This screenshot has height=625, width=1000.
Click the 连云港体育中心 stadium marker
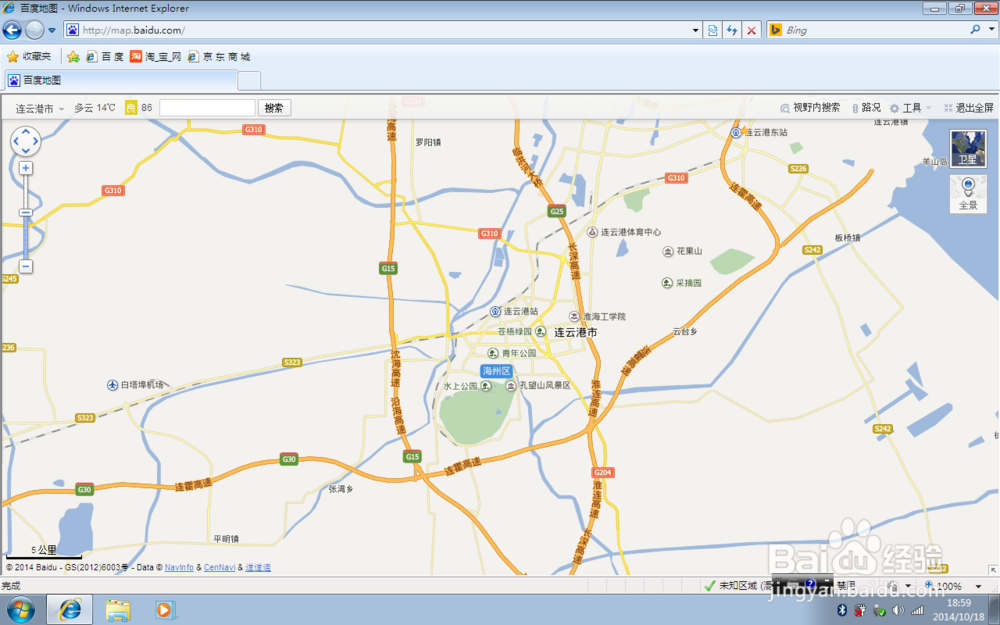pos(592,232)
